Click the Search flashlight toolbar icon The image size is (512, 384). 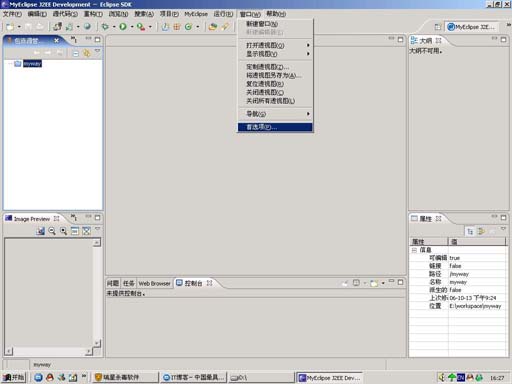coord(225,26)
